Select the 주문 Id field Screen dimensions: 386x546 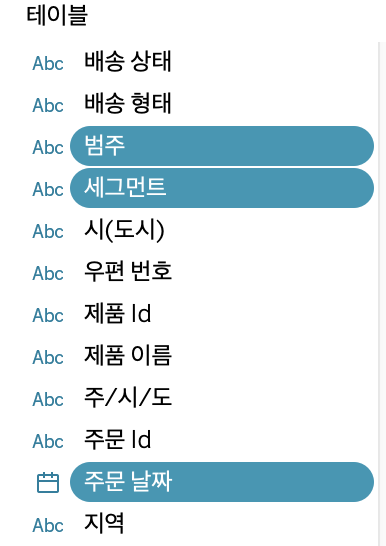click(x=222, y=440)
